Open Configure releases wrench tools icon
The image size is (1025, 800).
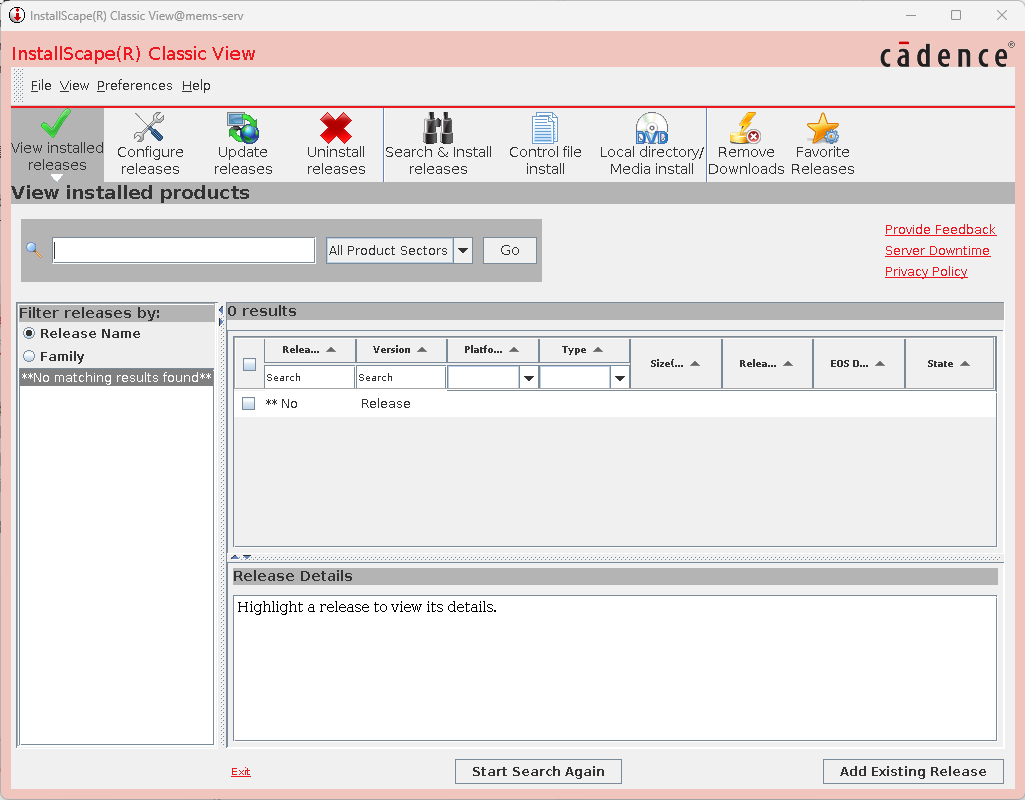(149, 127)
